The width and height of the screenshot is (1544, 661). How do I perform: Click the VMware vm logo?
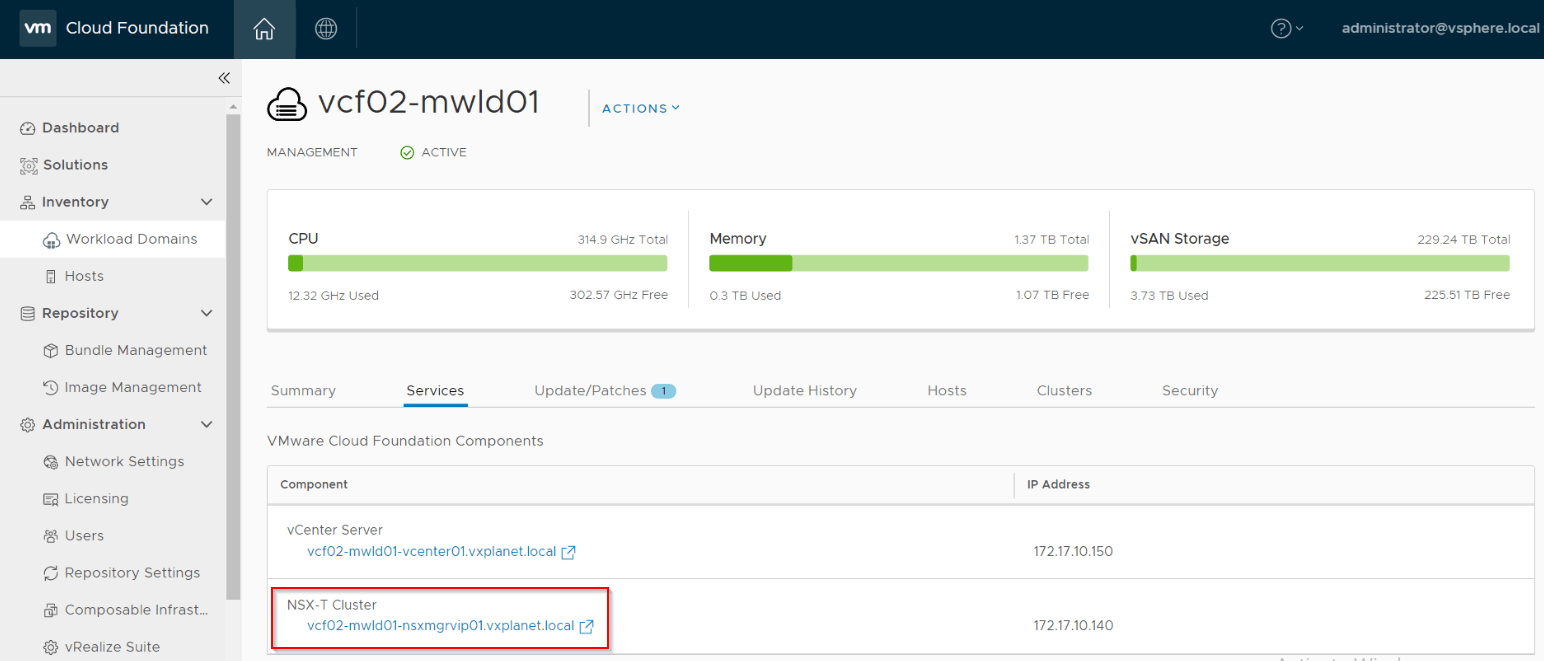pyautogui.click(x=37, y=28)
